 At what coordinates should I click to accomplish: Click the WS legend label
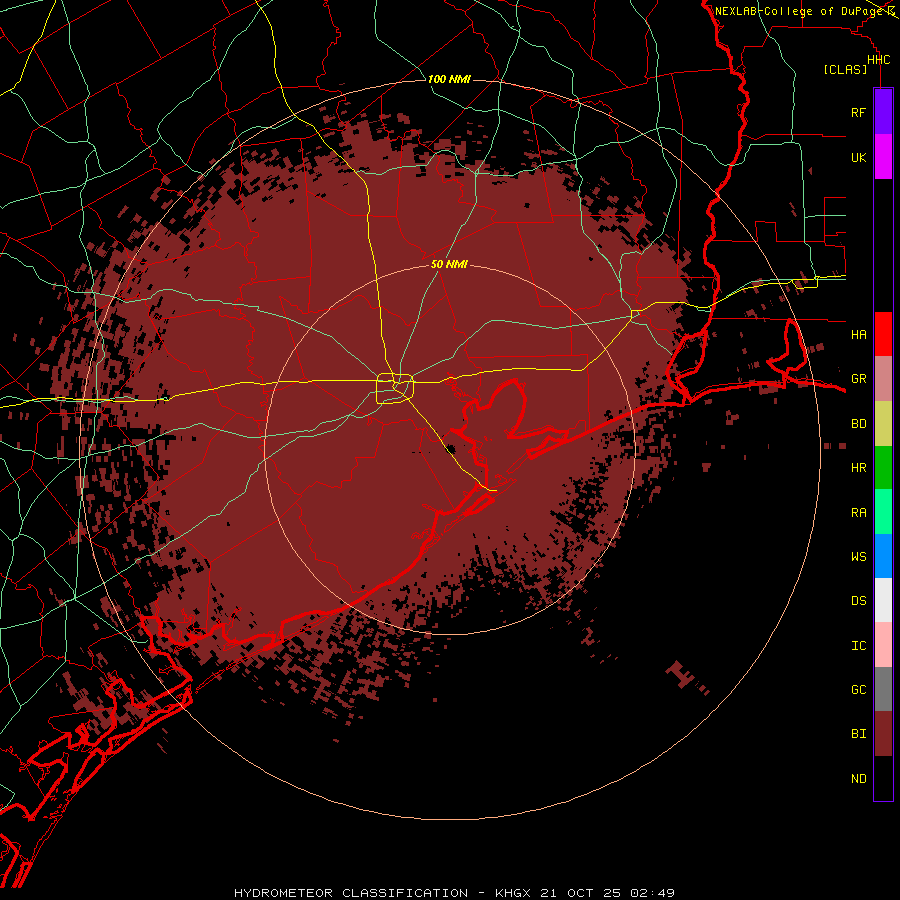[858, 556]
